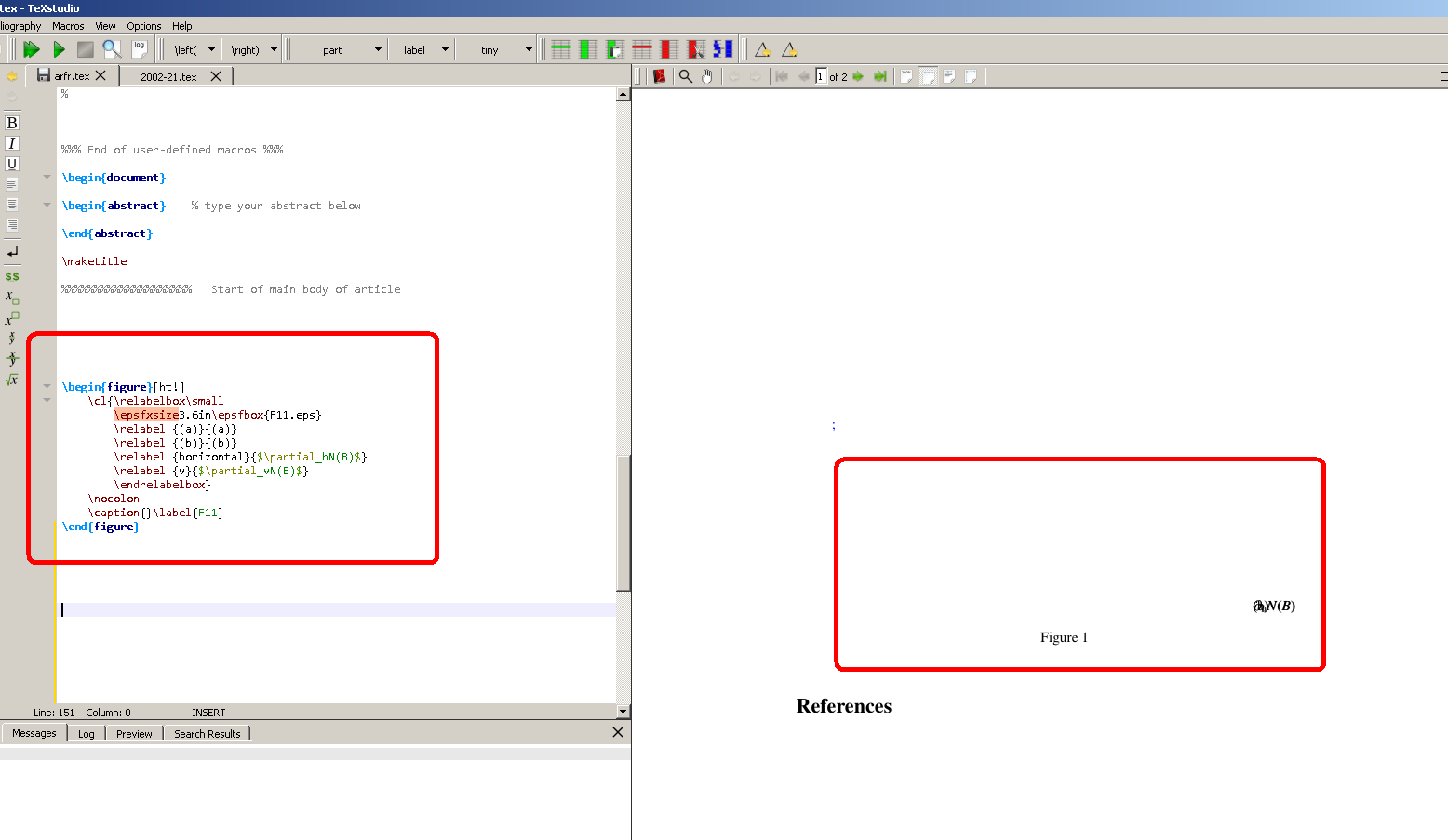The height and width of the screenshot is (840, 1448).
Task: Select the PDF hand scroll tool
Action: coord(707,76)
